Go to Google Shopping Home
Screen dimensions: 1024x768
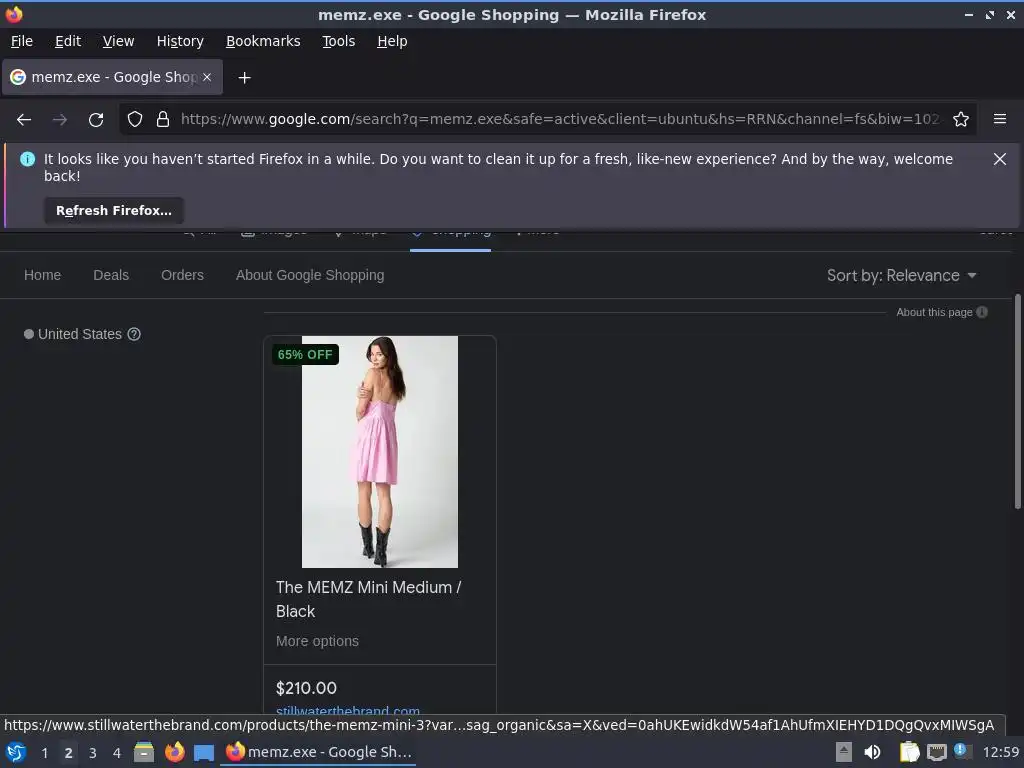point(42,275)
